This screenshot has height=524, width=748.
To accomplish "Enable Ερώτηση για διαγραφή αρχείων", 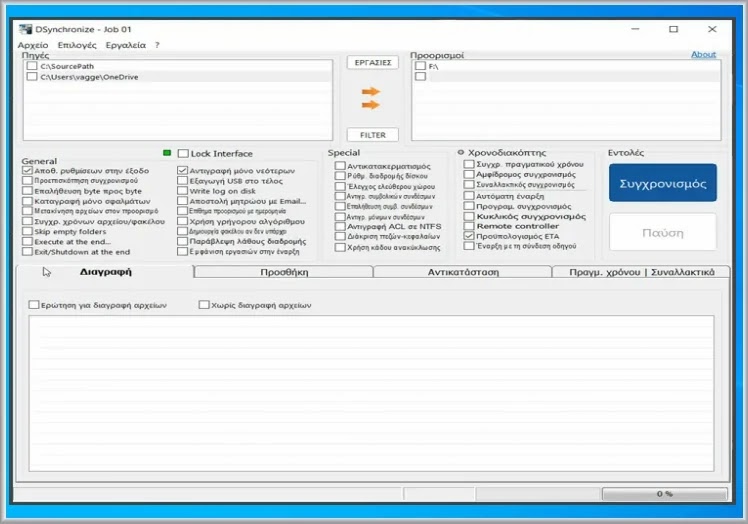I will [x=33, y=304].
